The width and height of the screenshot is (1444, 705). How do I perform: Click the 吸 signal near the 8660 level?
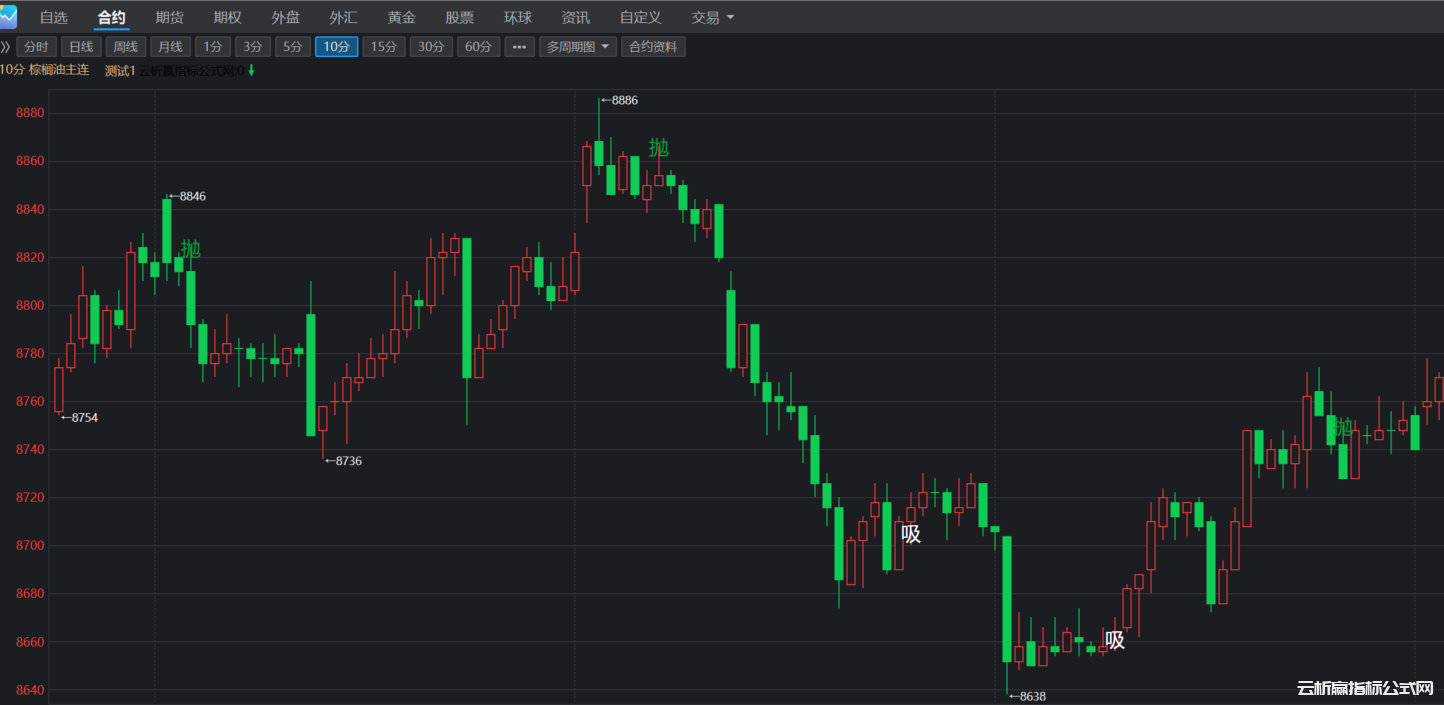point(1115,640)
